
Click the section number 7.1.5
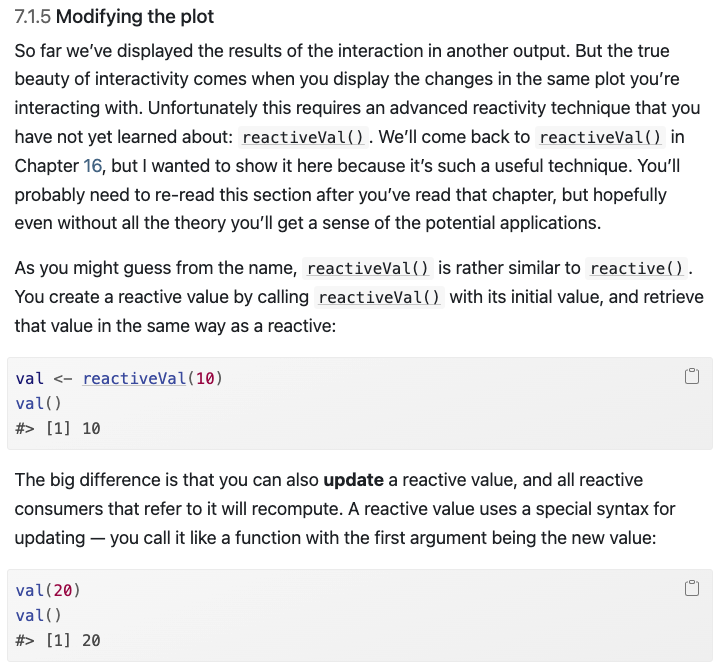click(33, 17)
